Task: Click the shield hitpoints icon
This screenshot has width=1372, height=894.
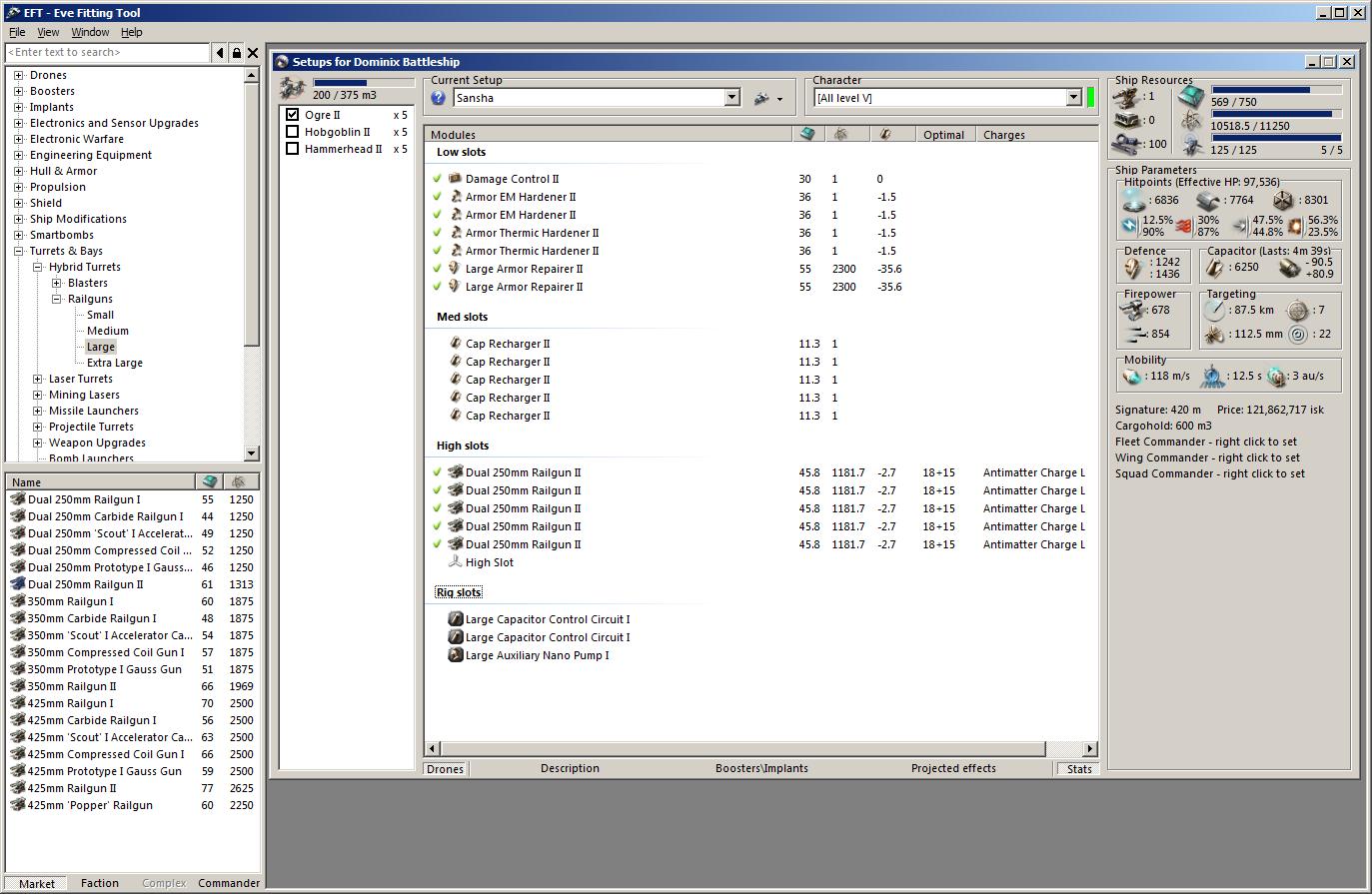Action: click(1133, 200)
